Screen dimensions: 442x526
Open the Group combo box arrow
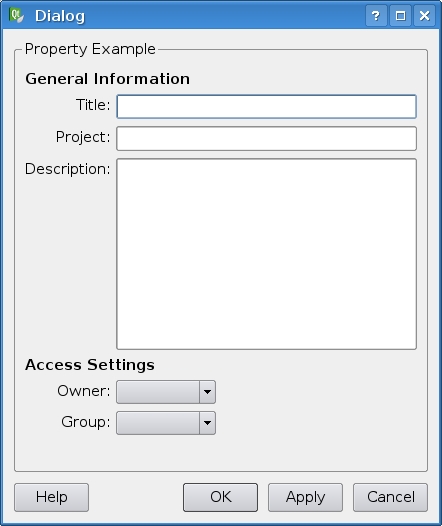(x=207, y=423)
